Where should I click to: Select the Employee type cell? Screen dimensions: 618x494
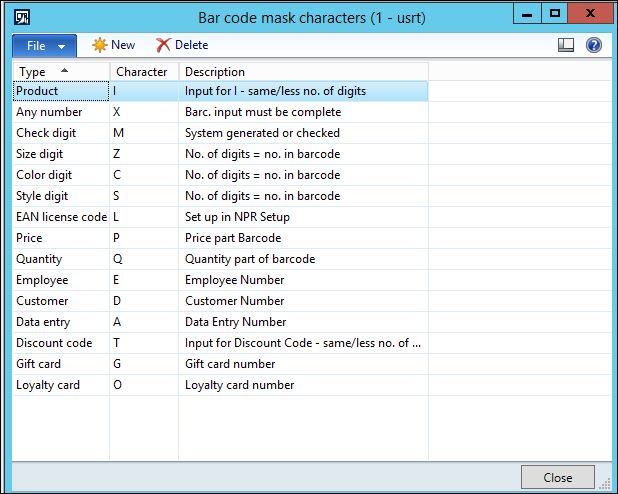coord(61,280)
